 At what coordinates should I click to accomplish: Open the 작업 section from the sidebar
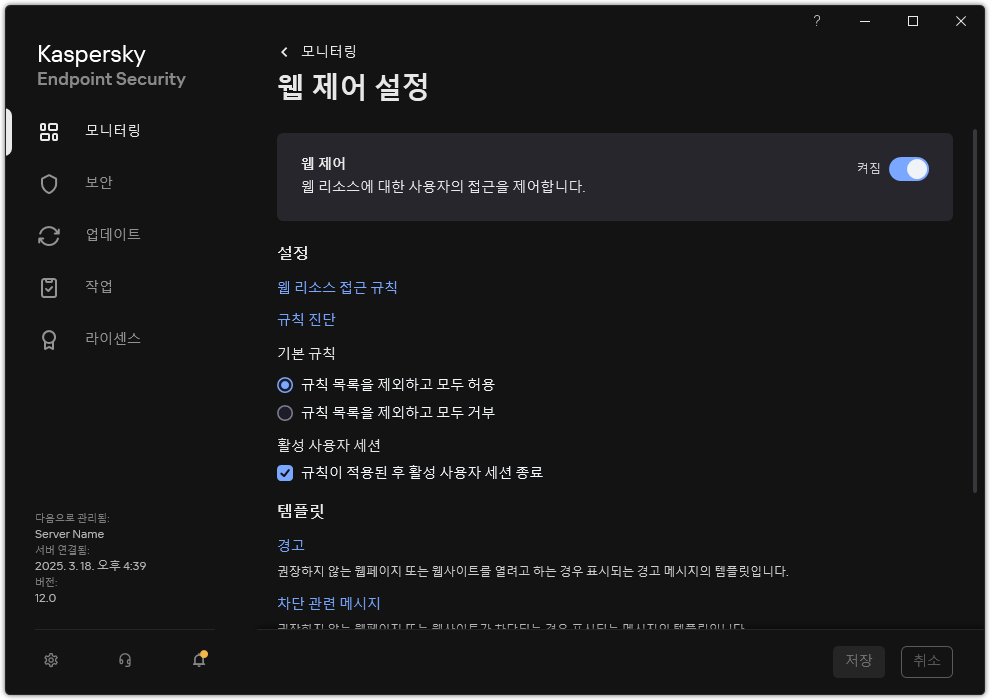pyautogui.click(x=97, y=287)
